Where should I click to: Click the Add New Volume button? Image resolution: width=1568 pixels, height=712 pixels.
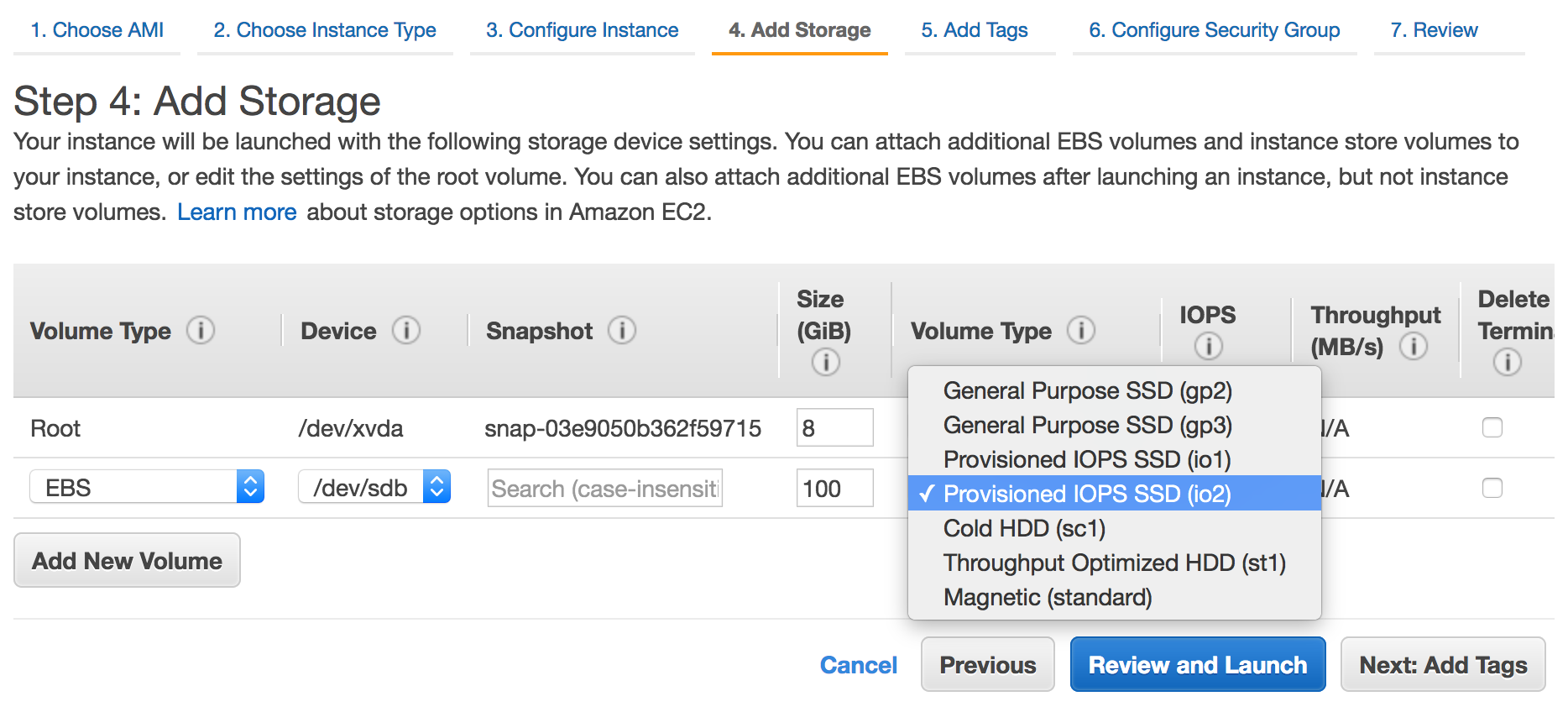127,561
